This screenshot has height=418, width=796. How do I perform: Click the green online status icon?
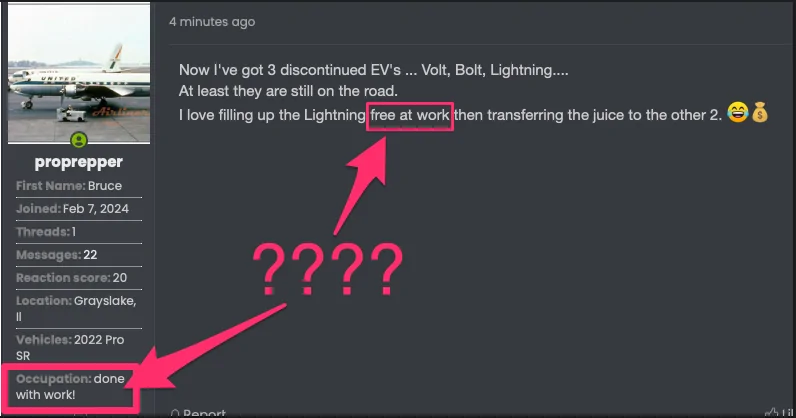(79, 140)
